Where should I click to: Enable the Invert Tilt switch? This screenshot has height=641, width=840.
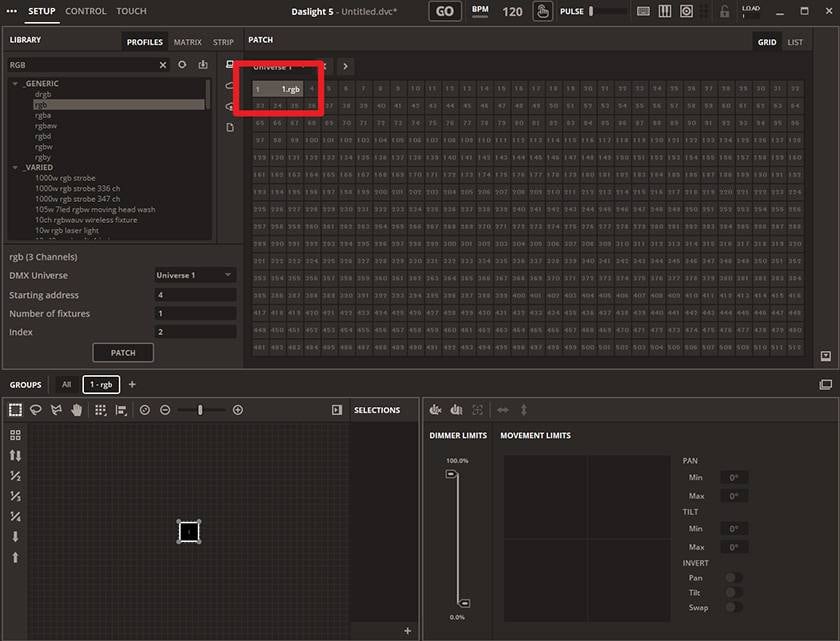coord(733,593)
